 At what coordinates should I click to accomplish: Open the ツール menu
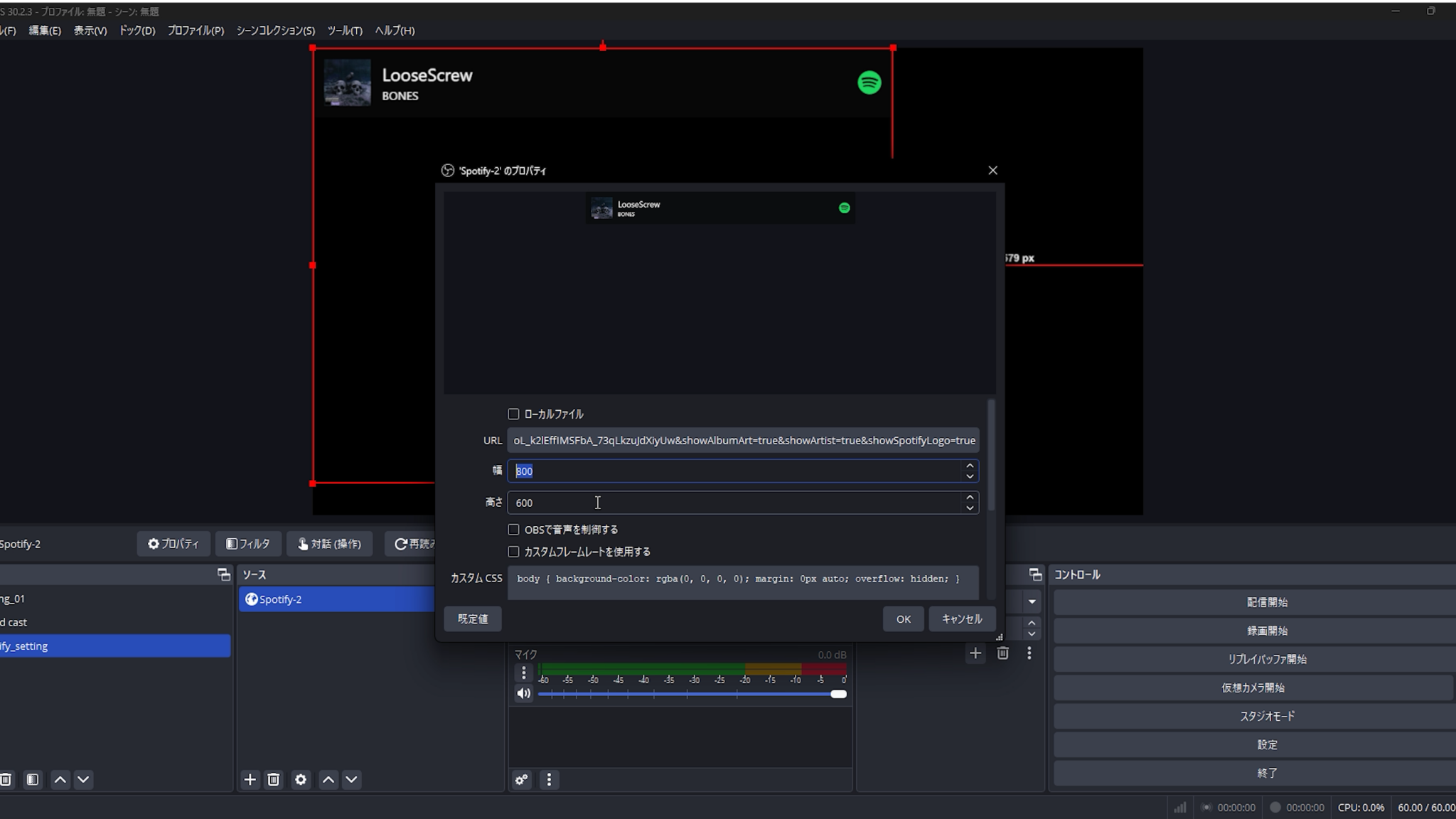click(344, 31)
